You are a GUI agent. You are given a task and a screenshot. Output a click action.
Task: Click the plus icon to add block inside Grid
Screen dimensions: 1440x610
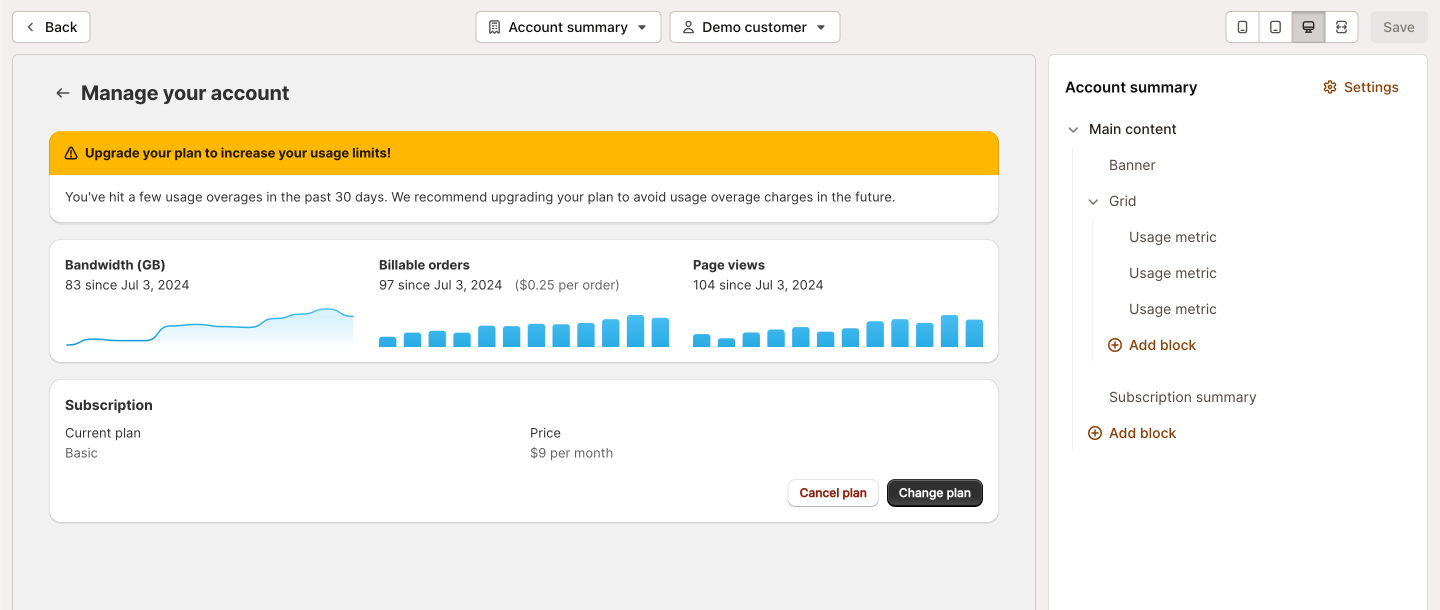[1114, 344]
